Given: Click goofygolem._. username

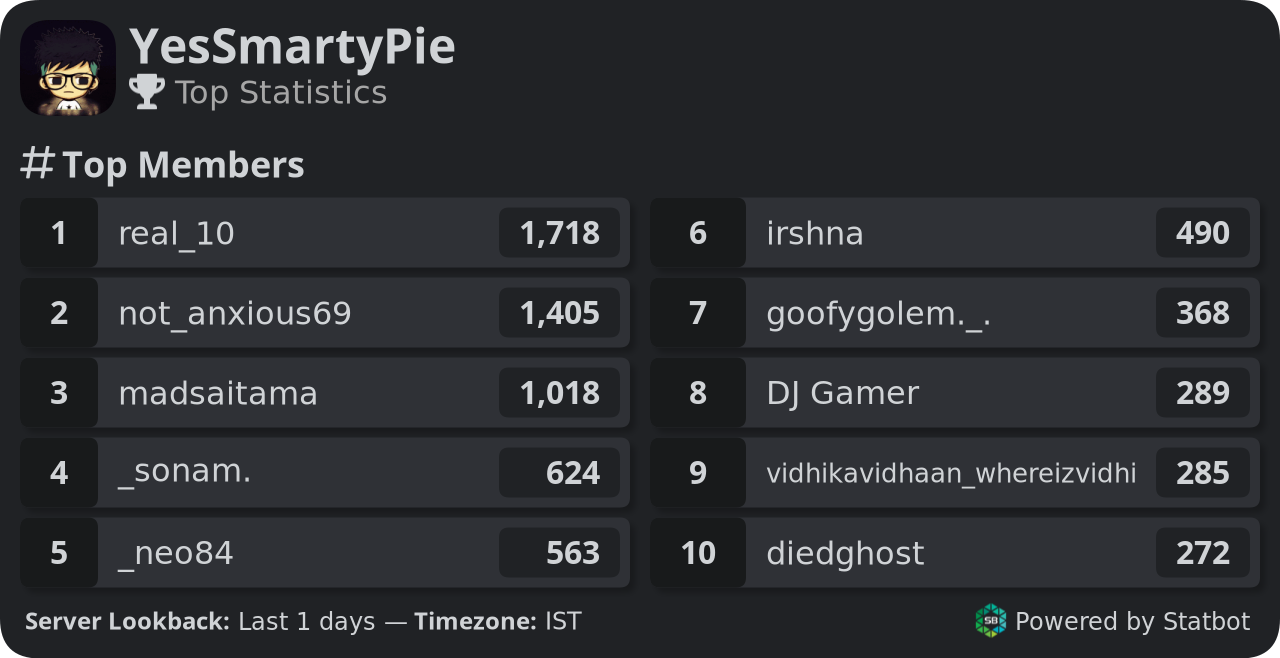Looking at the screenshot, I should pos(879,314).
